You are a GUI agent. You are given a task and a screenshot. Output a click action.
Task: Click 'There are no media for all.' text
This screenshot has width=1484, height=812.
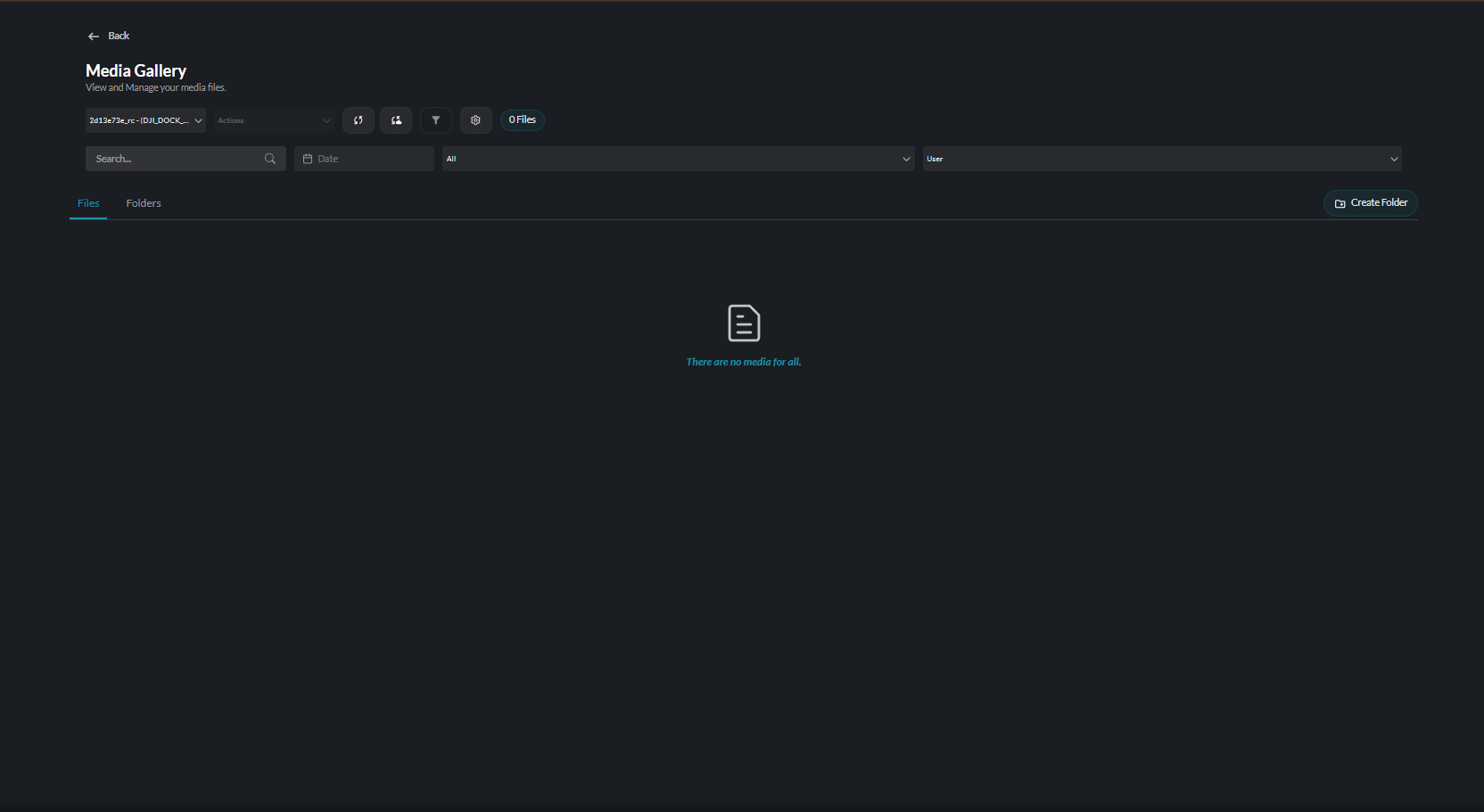(x=744, y=362)
